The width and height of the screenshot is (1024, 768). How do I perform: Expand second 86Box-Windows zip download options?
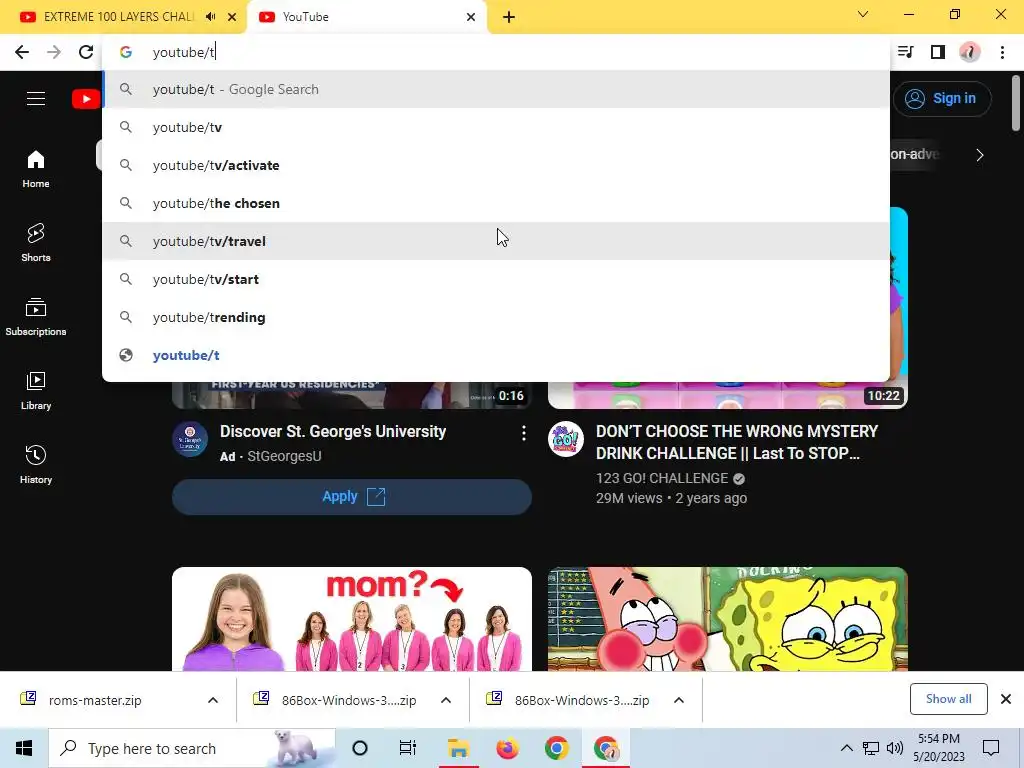point(679,700)
